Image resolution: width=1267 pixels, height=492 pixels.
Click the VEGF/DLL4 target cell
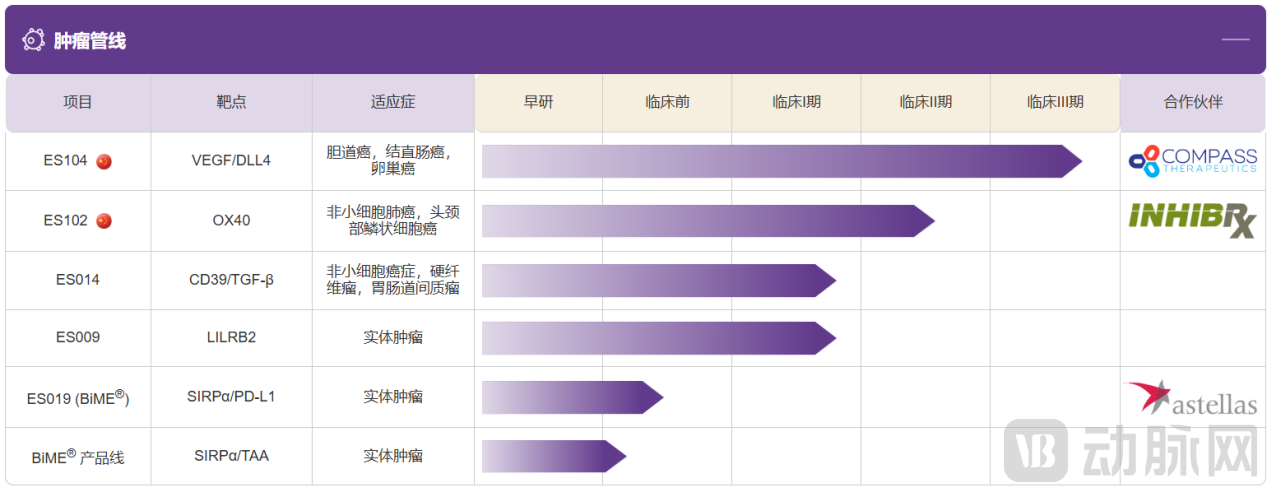coord(231,161)
